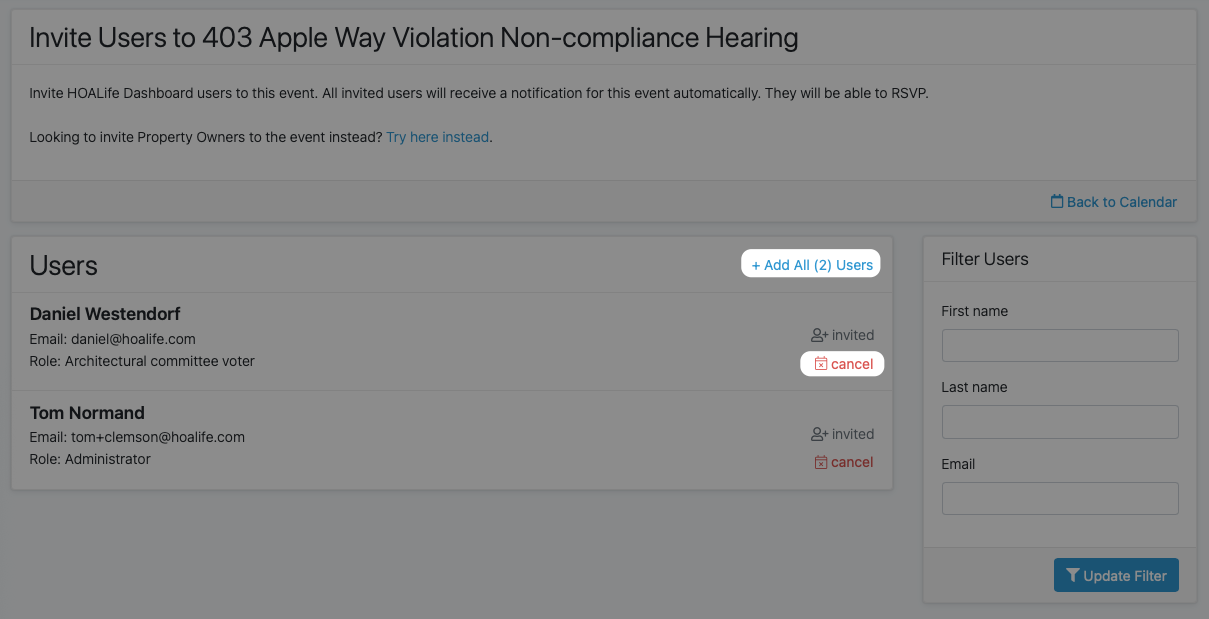Cancel Tom Normand's invitation
Image resolution: width=1209 pixels, height=619 pixels.
844,462
